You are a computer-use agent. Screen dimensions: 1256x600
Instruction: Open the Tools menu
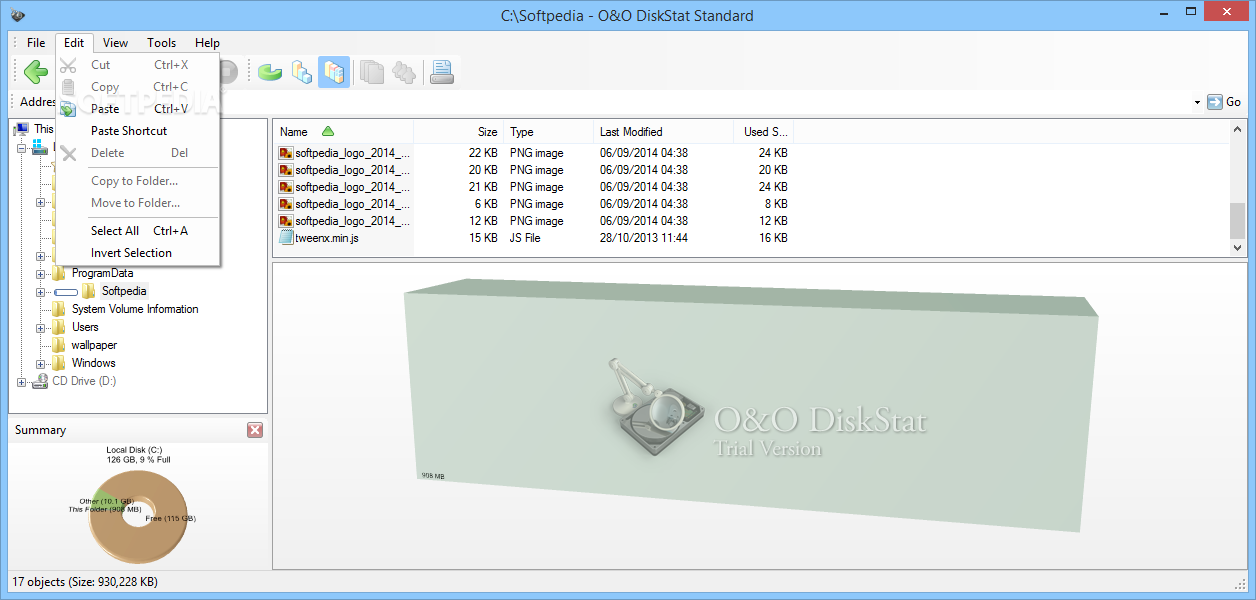pyautogui.click(x=161, y=43)
